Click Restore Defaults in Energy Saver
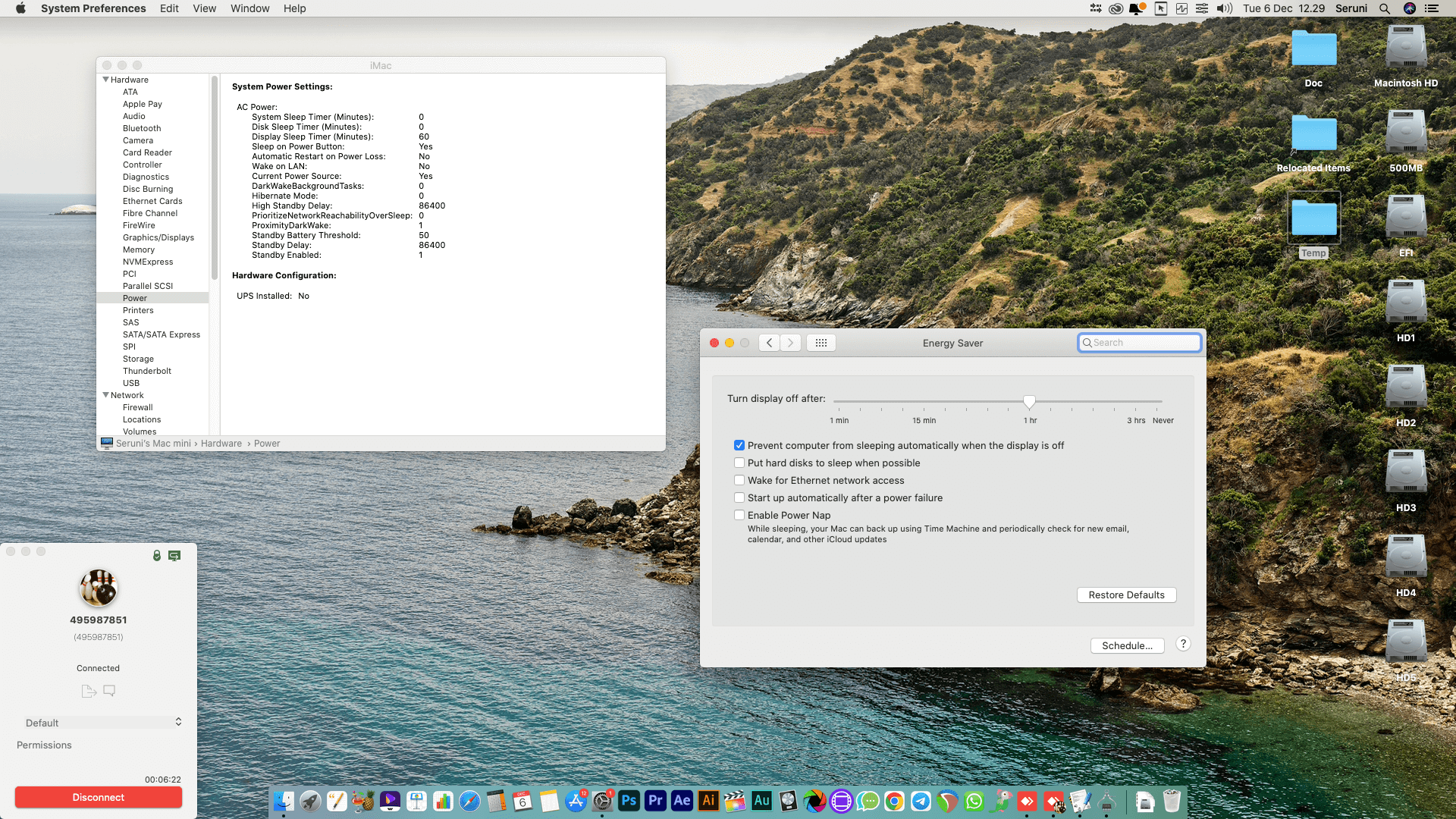 [1126, 595]
